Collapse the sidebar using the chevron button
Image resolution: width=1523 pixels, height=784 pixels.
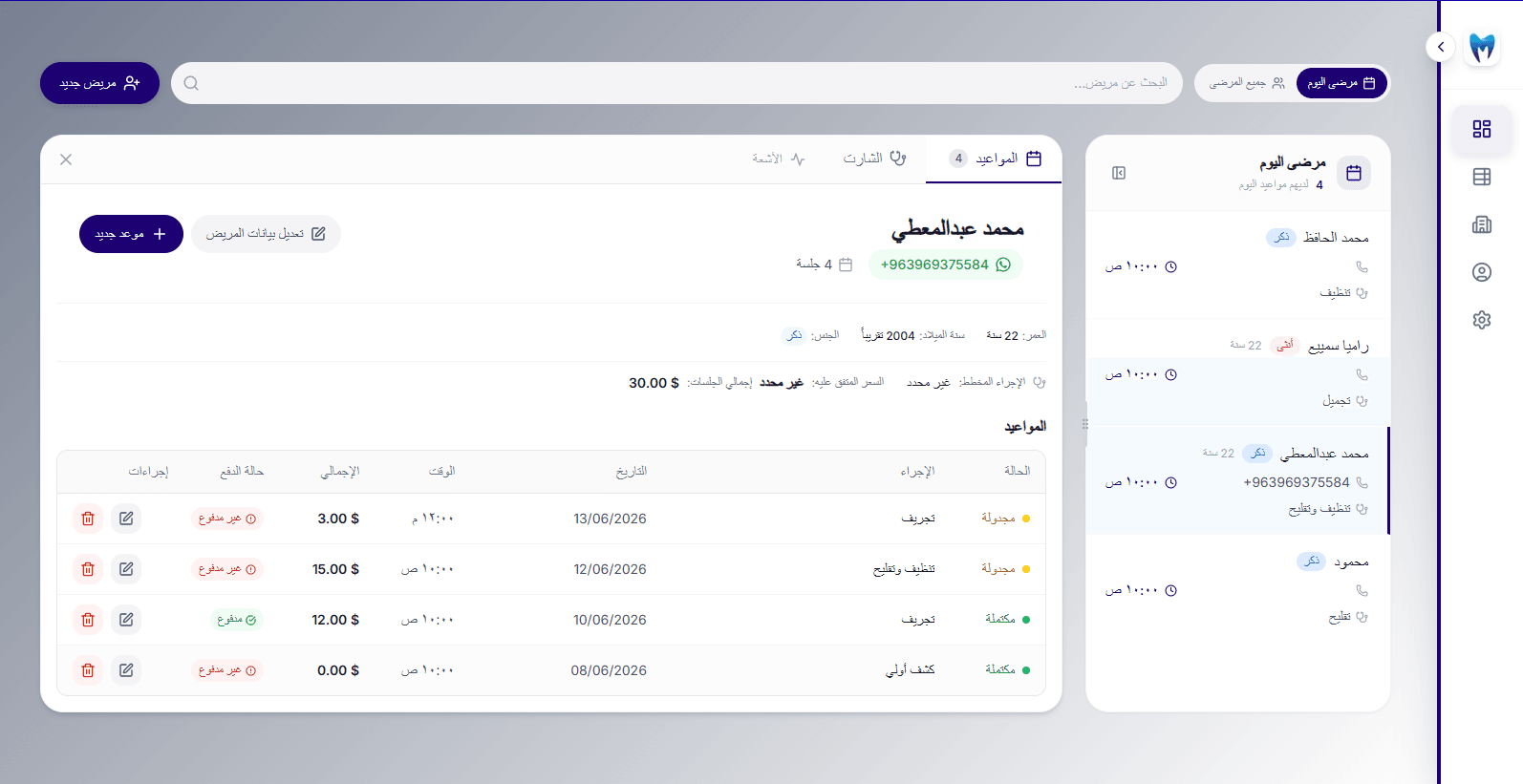(x=1440, y=47)
